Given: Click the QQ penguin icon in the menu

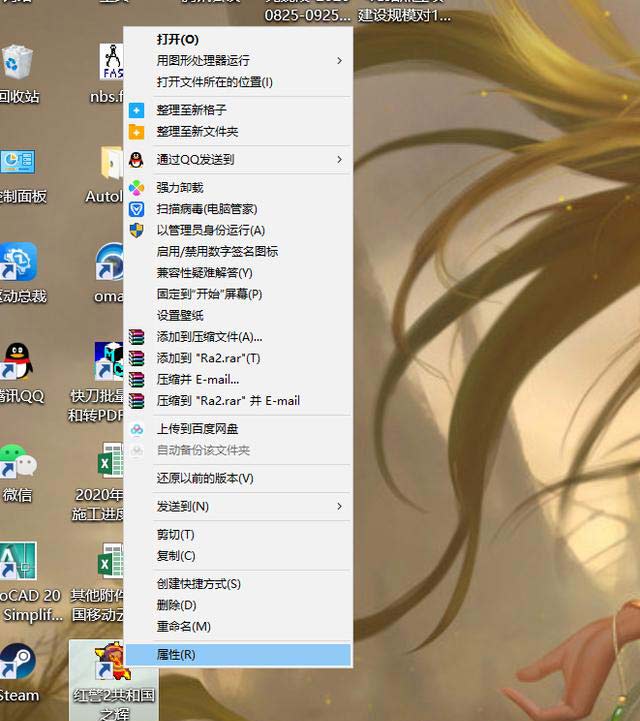Looking at the screenshot, I should (136, 160).
